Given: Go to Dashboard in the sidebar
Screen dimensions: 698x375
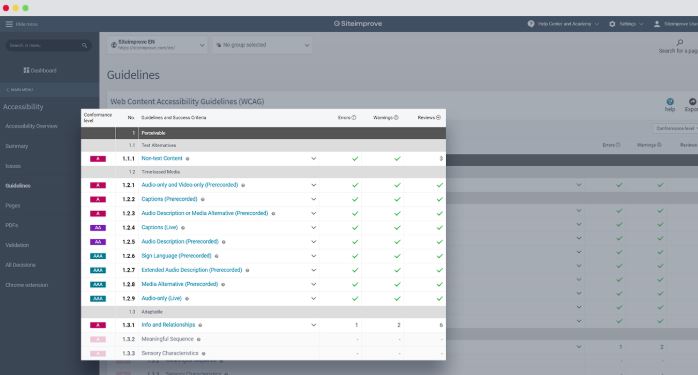Looking at the screenshot, I should [40, 70].
